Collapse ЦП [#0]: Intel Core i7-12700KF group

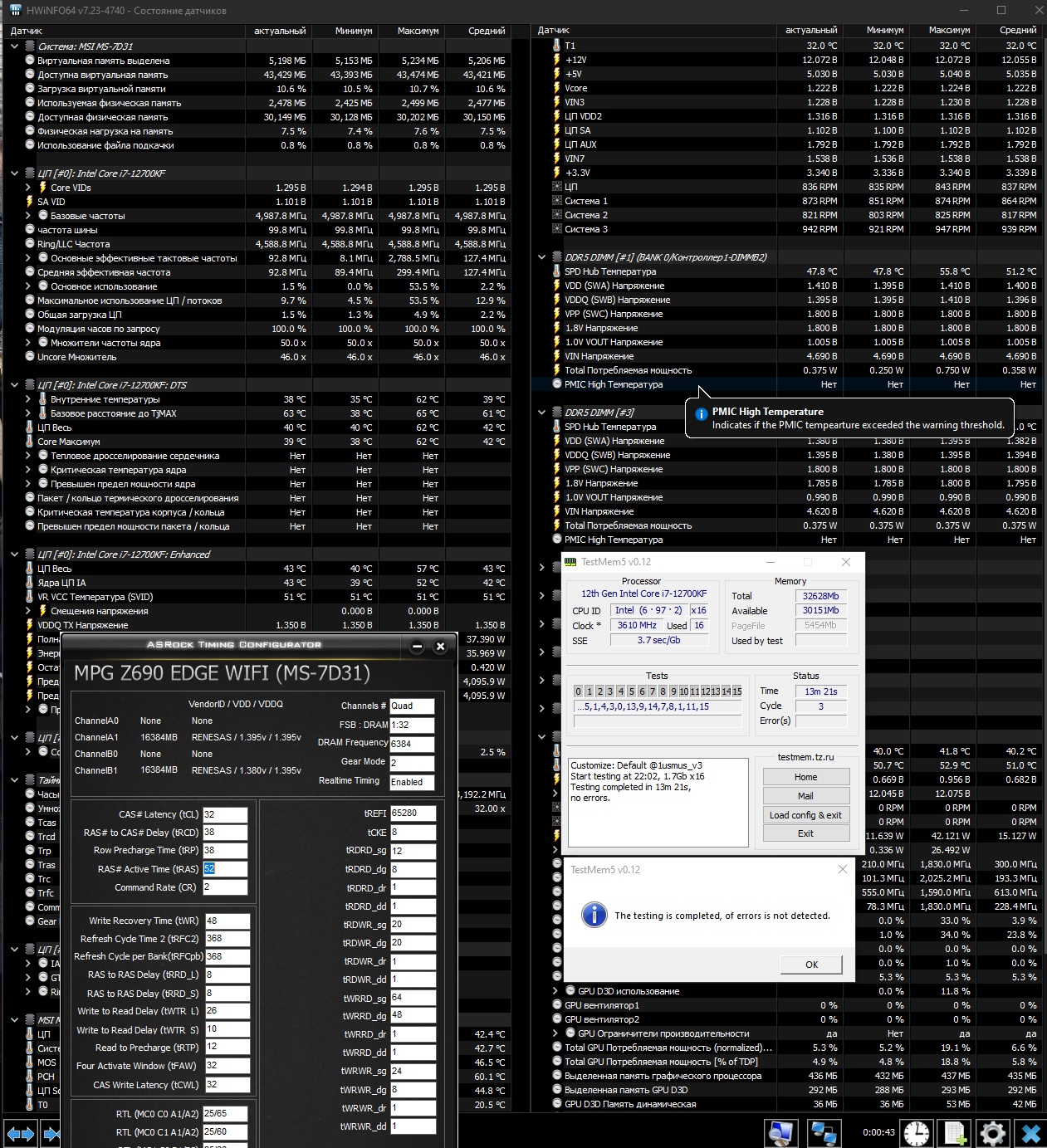pos(14,173)
